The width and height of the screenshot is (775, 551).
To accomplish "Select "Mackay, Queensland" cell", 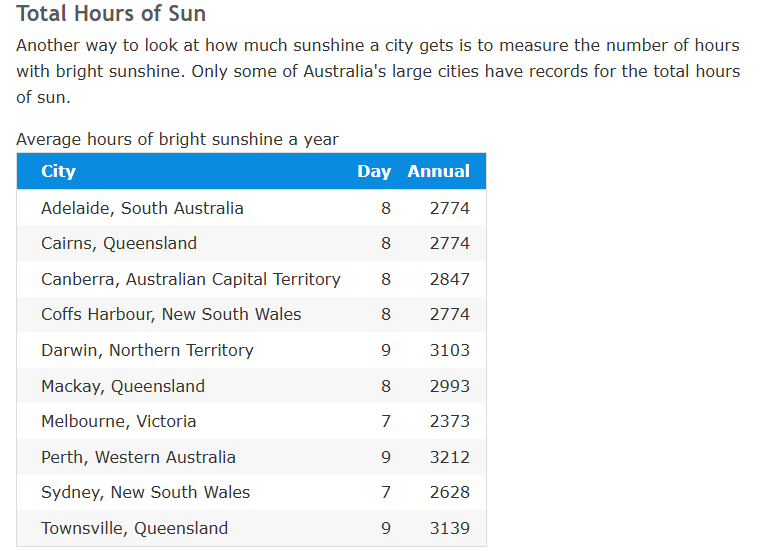I will (x=123, y=386).
